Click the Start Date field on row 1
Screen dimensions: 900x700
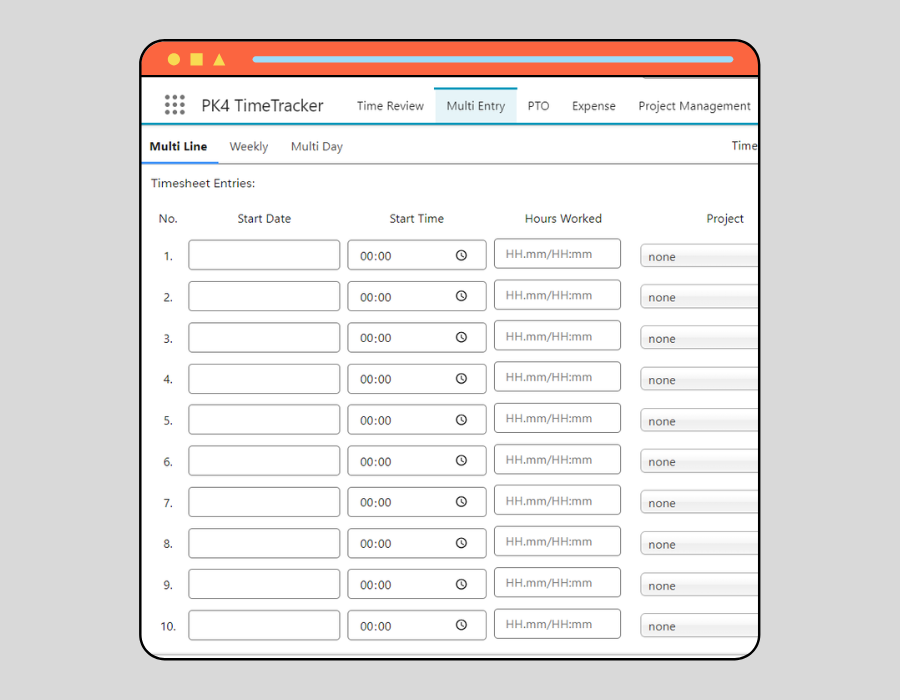[x=263, y=255]
